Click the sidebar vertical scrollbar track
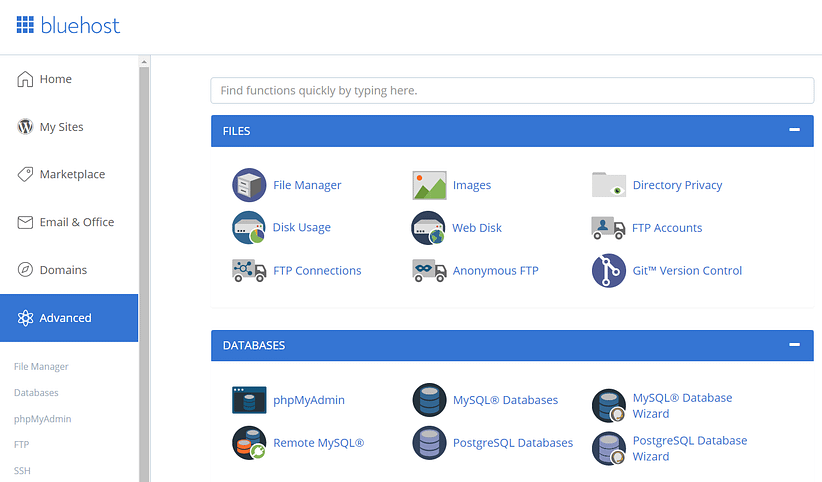 [x=144, y=273]
